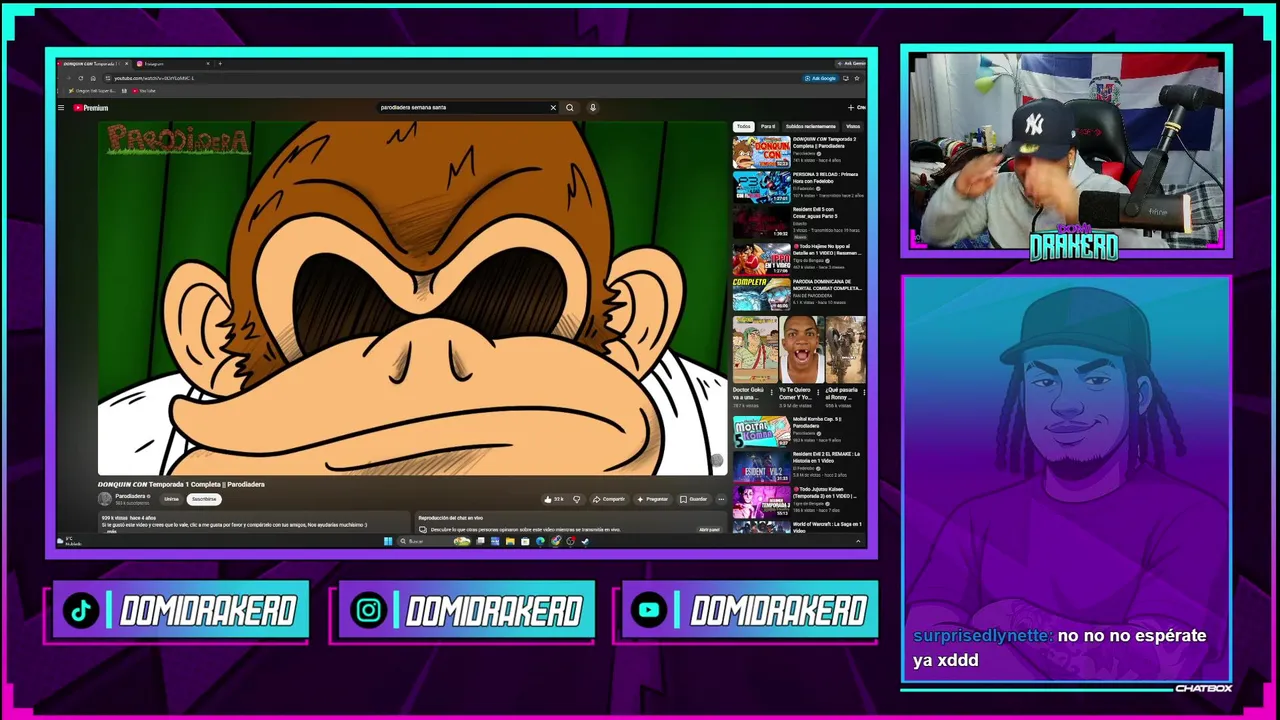
Task: Open World of Warcraft: La Saga video title
Action: coord(827,527)
